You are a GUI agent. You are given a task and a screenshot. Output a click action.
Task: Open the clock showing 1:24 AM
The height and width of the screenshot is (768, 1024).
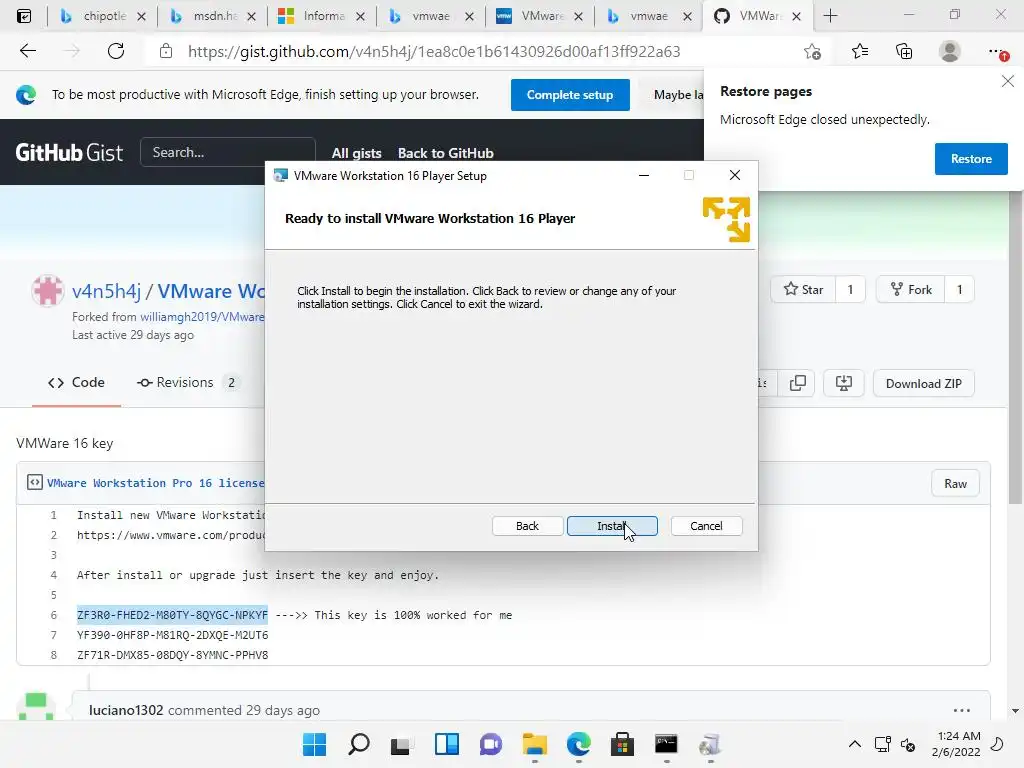(956, 744)
